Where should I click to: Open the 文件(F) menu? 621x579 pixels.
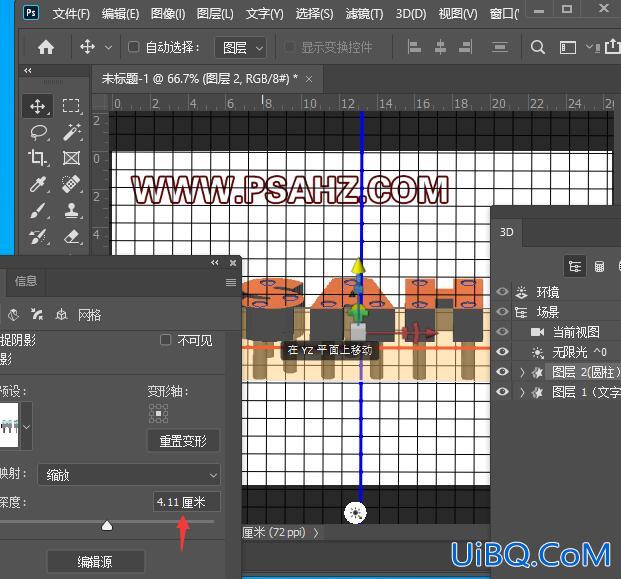(x=71, y=14)
